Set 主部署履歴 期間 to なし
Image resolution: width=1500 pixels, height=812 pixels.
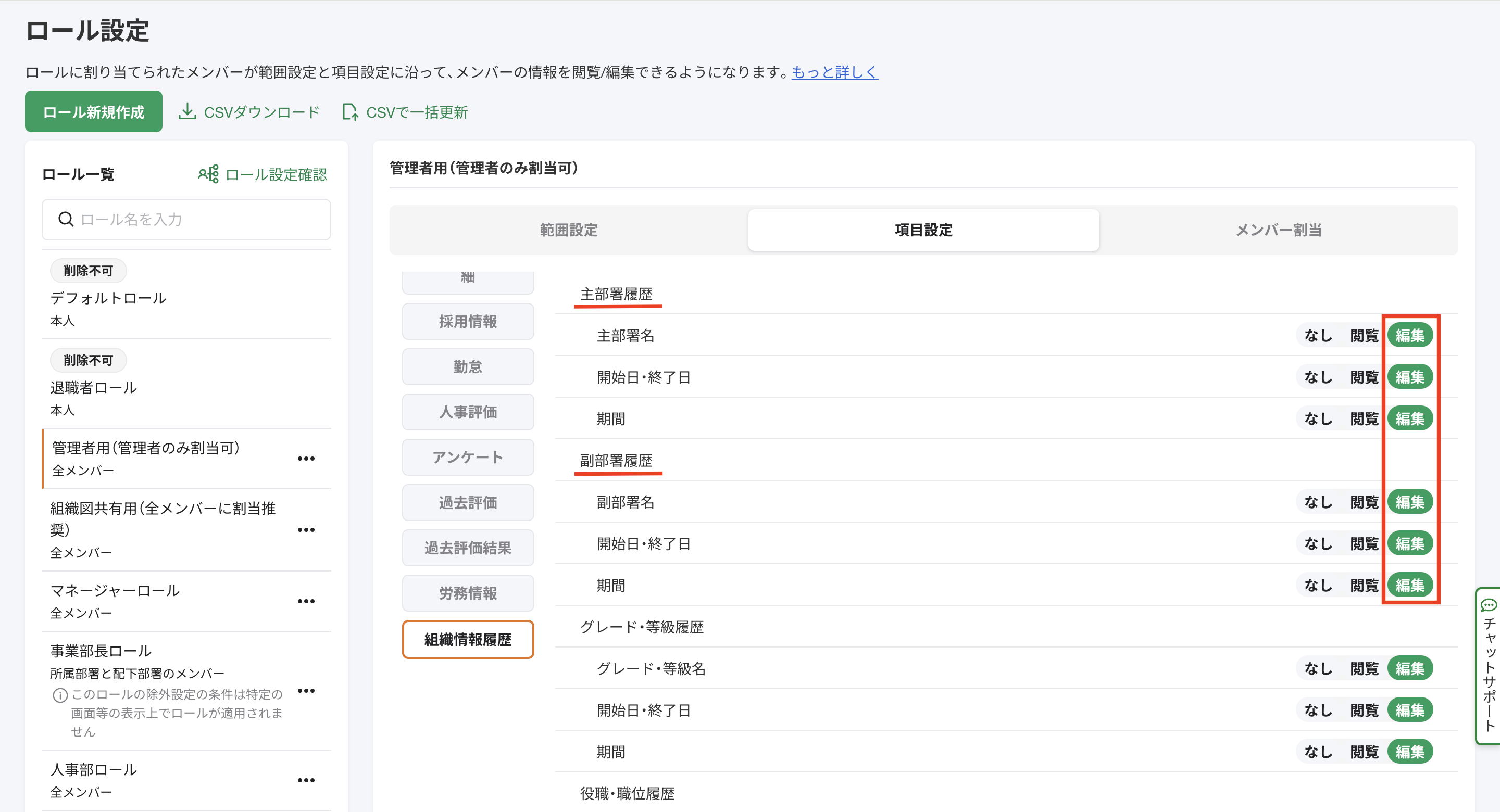(1318, 418)
